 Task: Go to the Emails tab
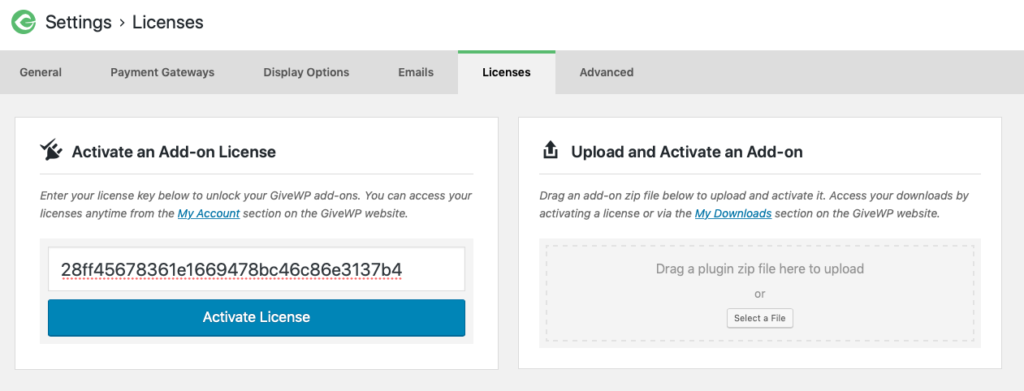pos(416,72)
